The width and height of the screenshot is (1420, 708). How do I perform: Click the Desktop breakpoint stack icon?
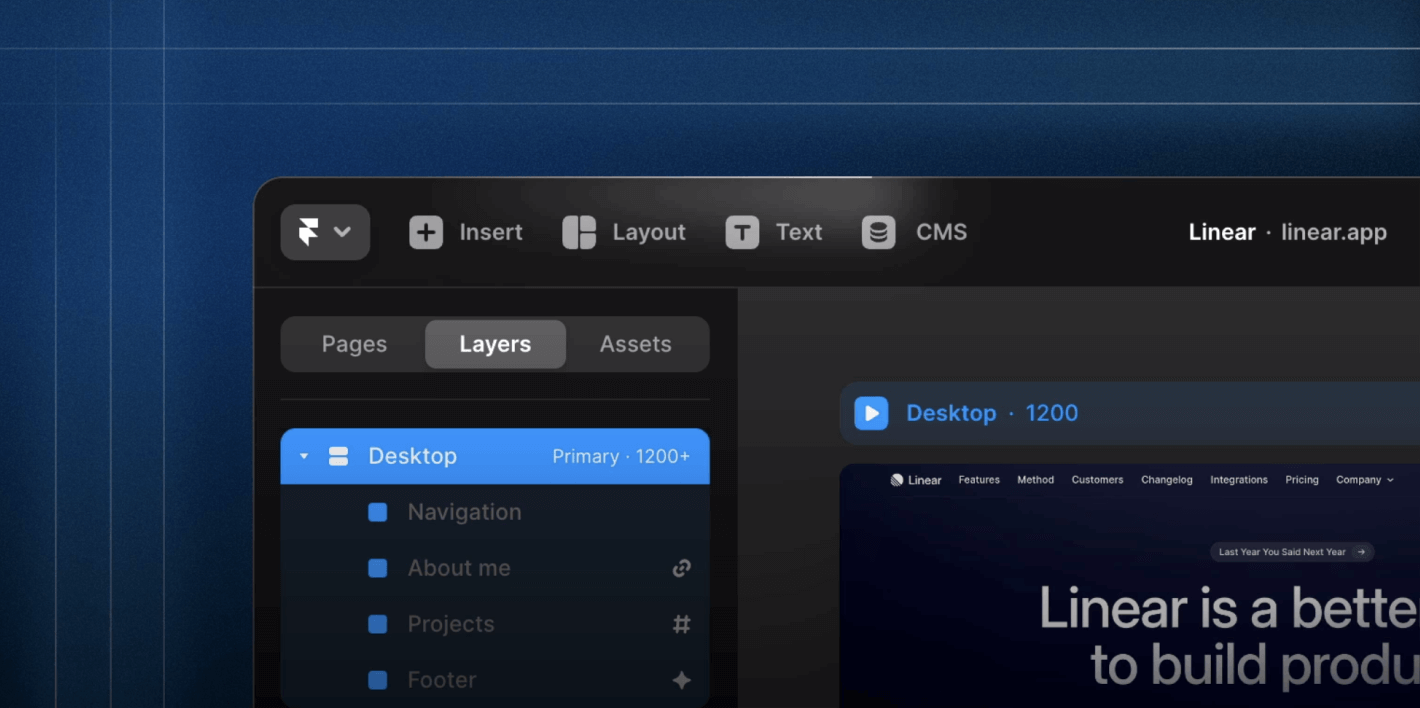[x=338, y=456]
